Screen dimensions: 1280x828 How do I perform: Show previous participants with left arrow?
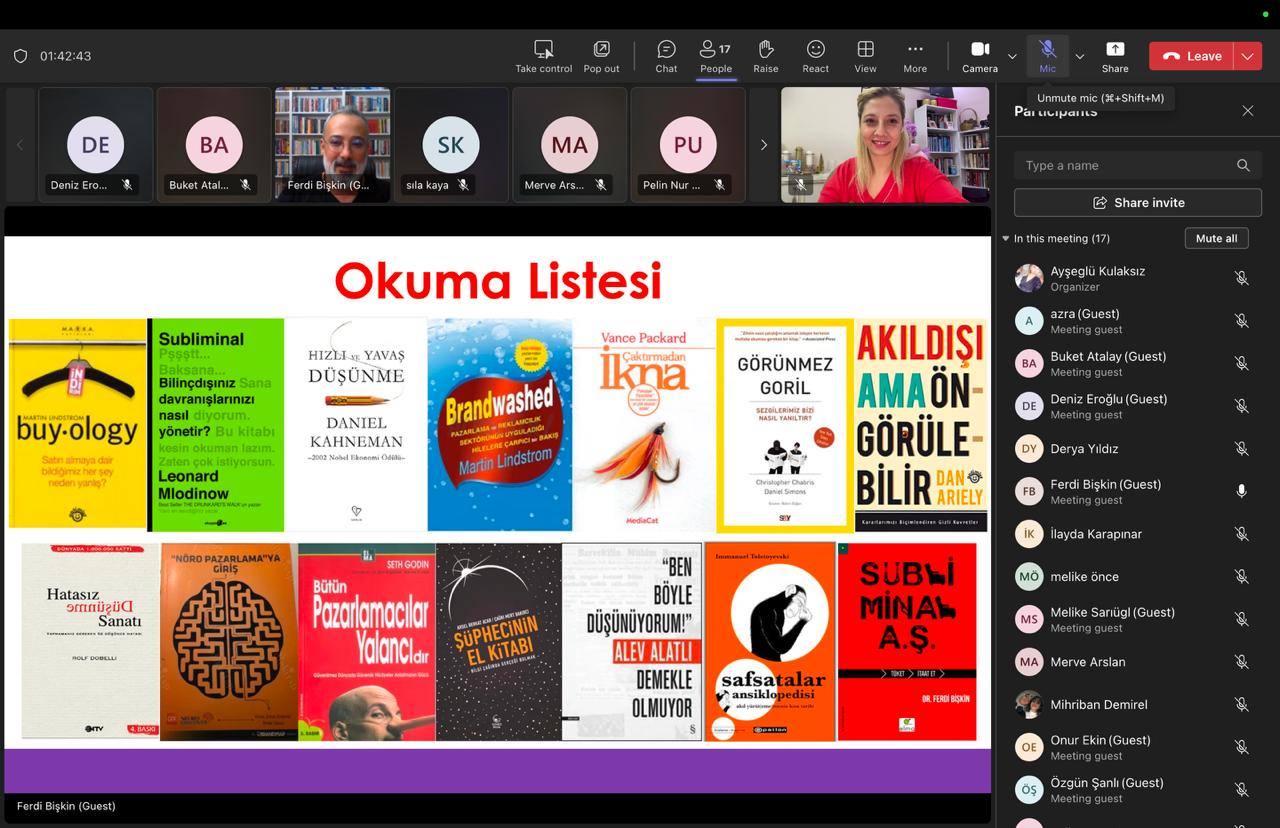[20, 145]
